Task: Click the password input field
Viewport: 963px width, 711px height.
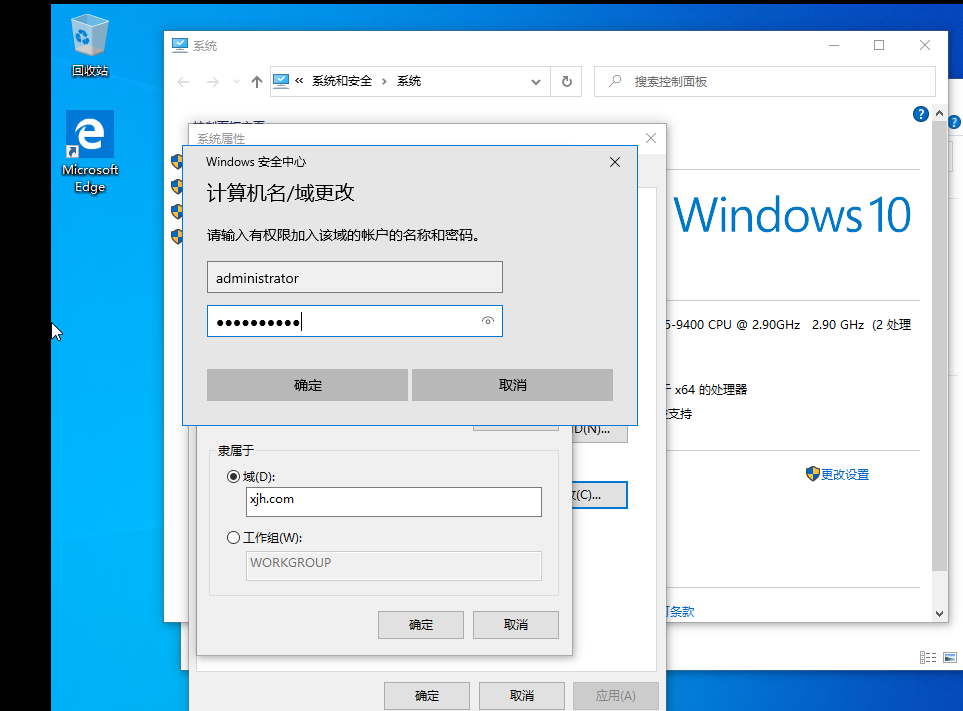Action: pos(354,321)
